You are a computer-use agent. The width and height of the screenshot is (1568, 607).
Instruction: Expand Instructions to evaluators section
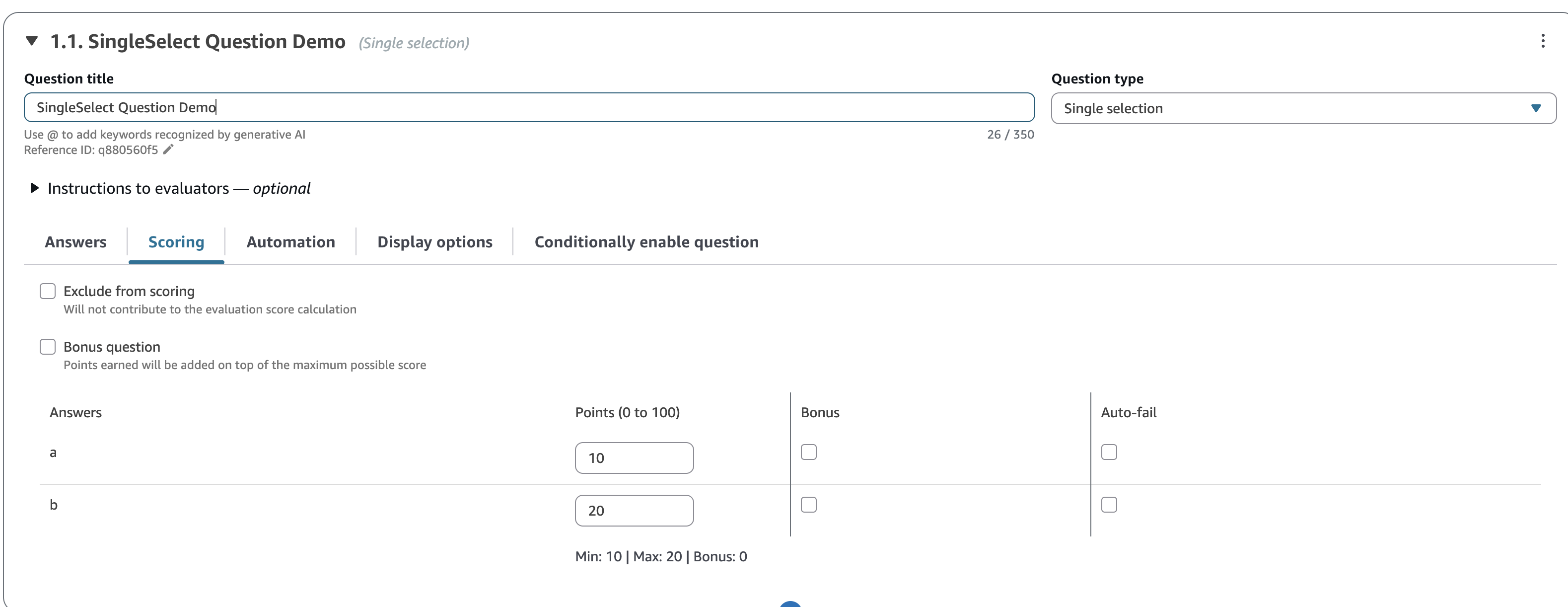pos(35,188)
